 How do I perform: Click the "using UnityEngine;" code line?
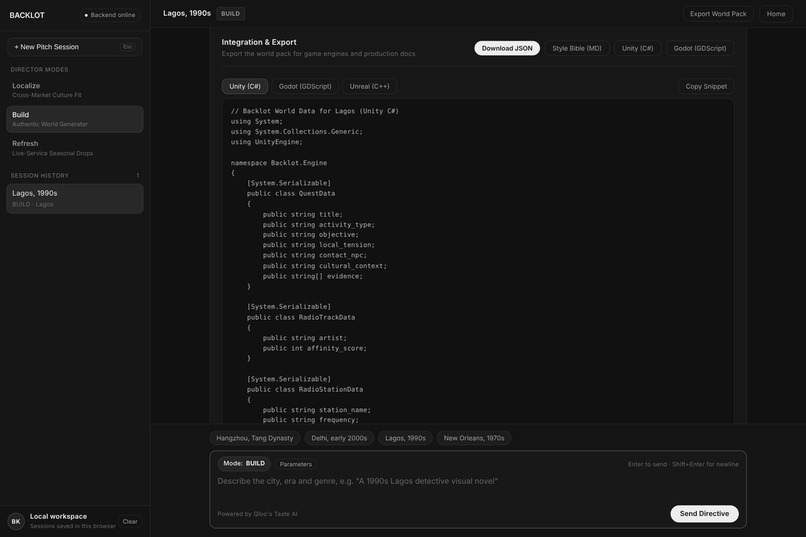pos(266,142)
